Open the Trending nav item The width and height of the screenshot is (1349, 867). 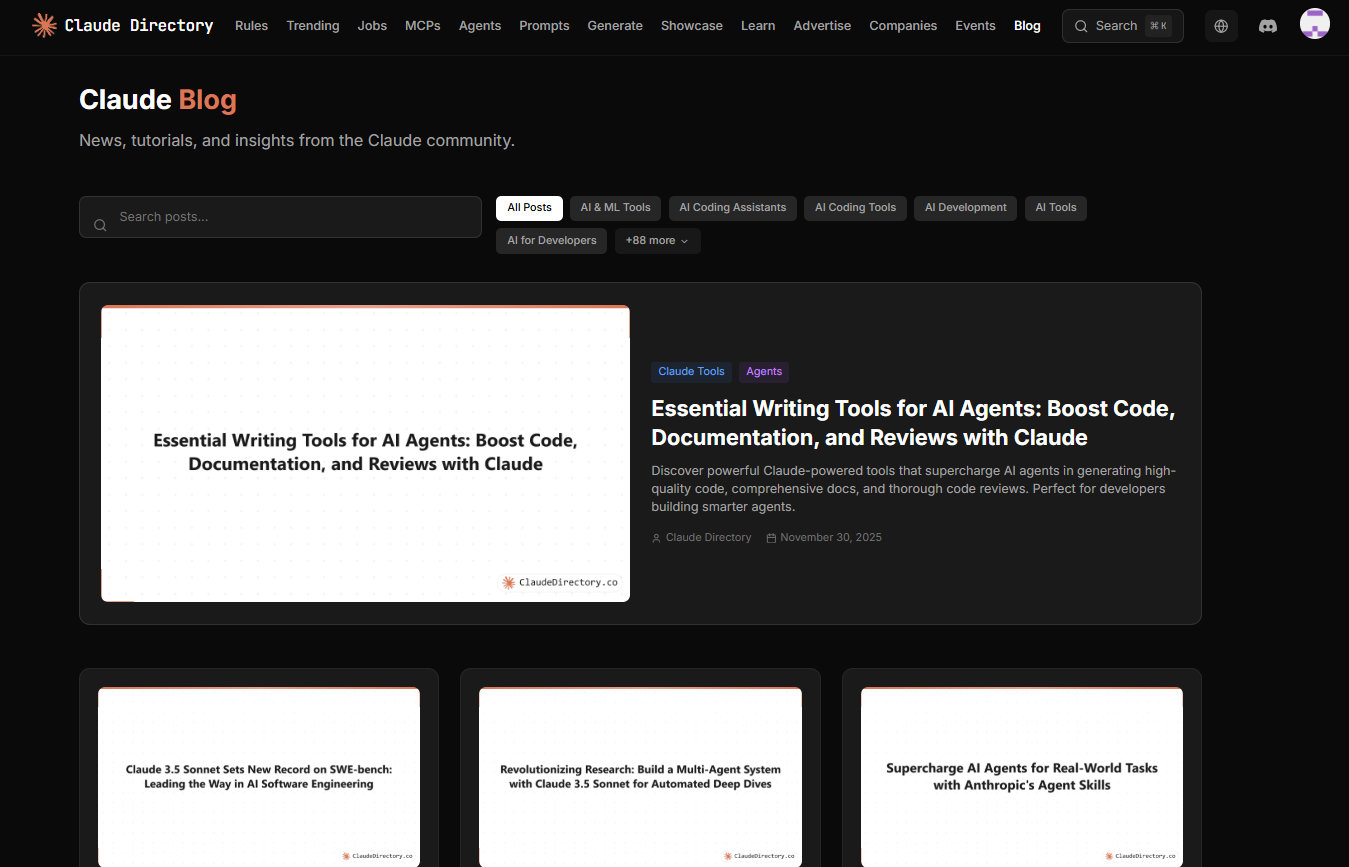tap(313, 26)
